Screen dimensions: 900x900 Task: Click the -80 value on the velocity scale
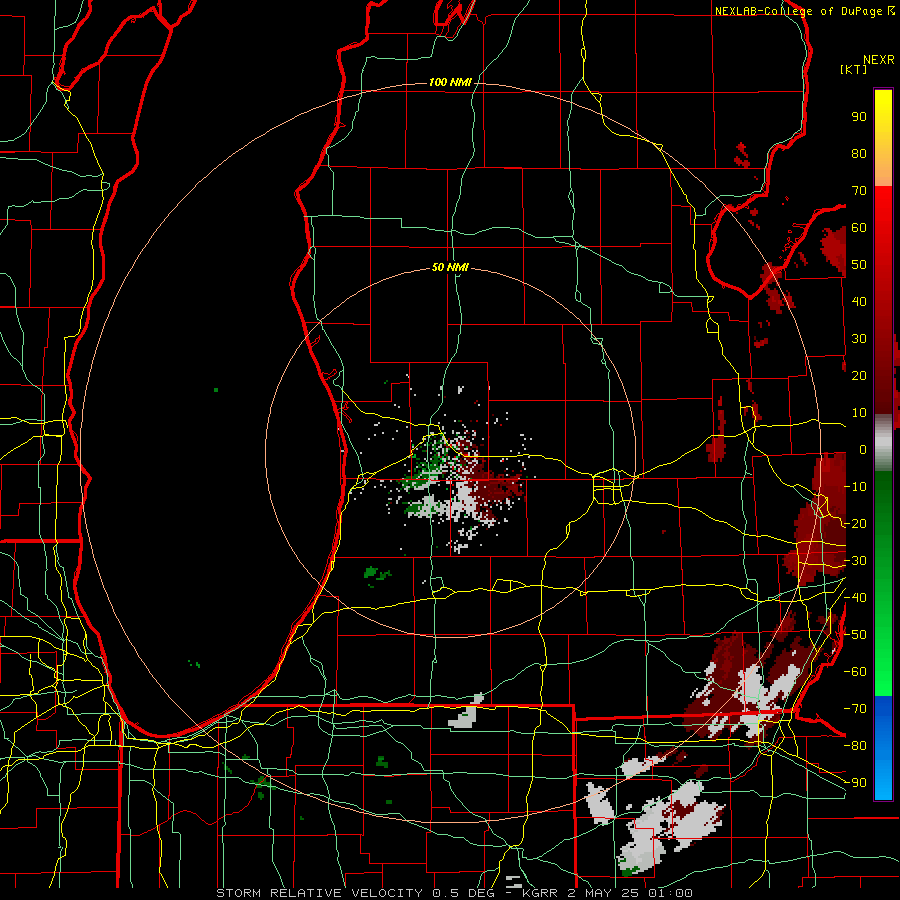coord(855,746)
